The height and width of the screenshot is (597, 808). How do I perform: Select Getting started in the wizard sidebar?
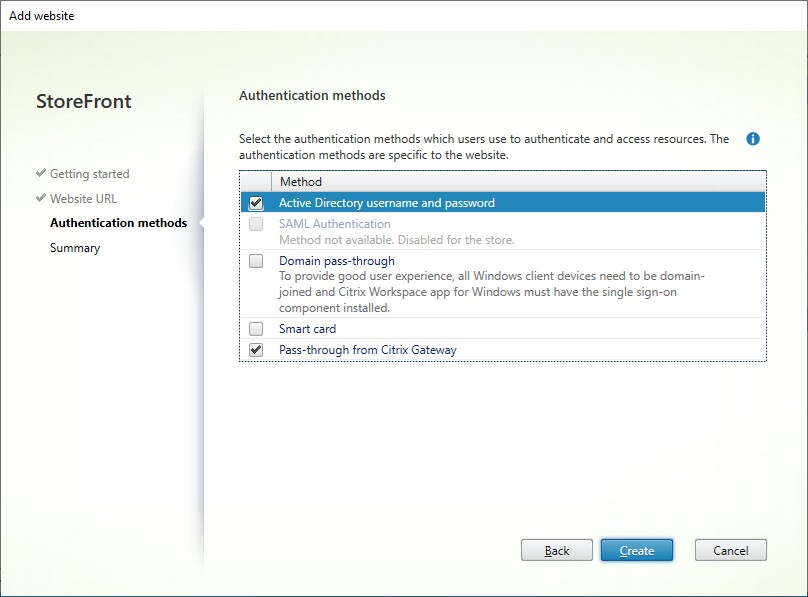click(89, 173)
